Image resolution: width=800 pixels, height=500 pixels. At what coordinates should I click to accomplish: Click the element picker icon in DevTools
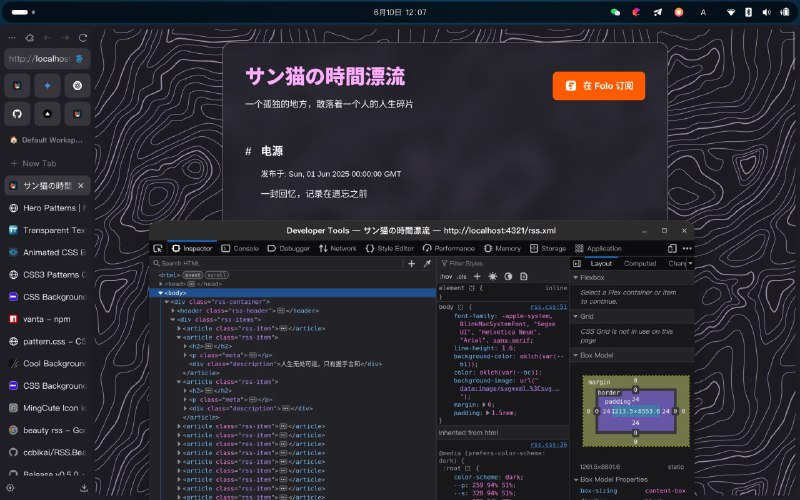click(x=158, y=248)
